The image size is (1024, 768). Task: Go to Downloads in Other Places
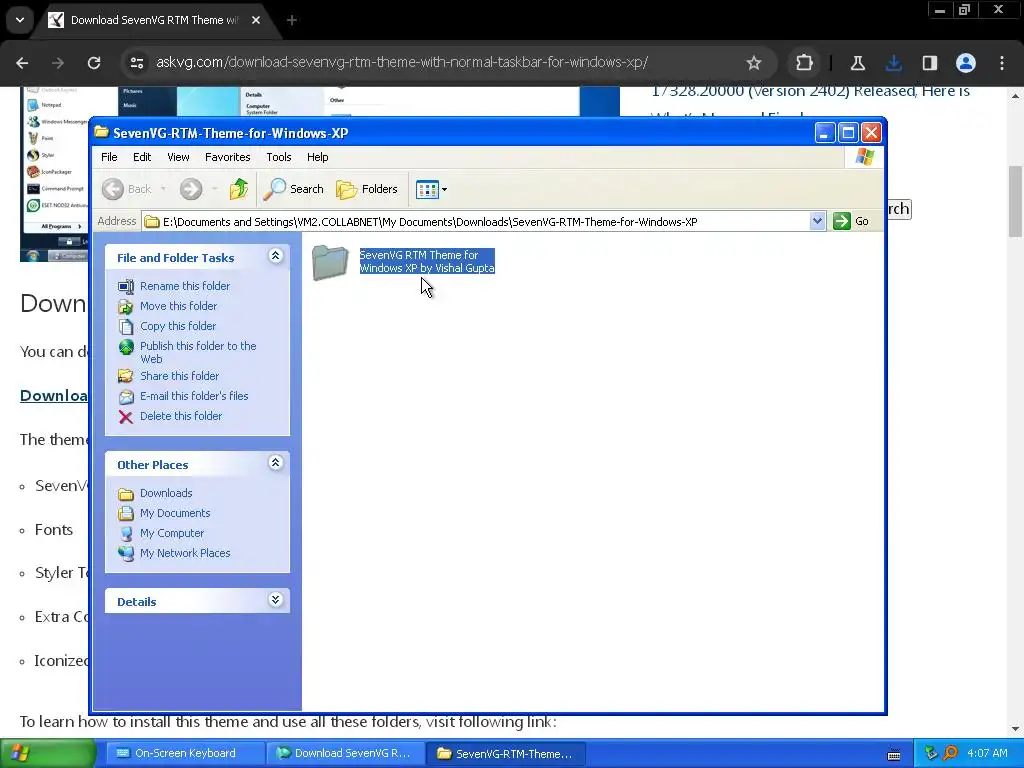(x=166, y=493)
